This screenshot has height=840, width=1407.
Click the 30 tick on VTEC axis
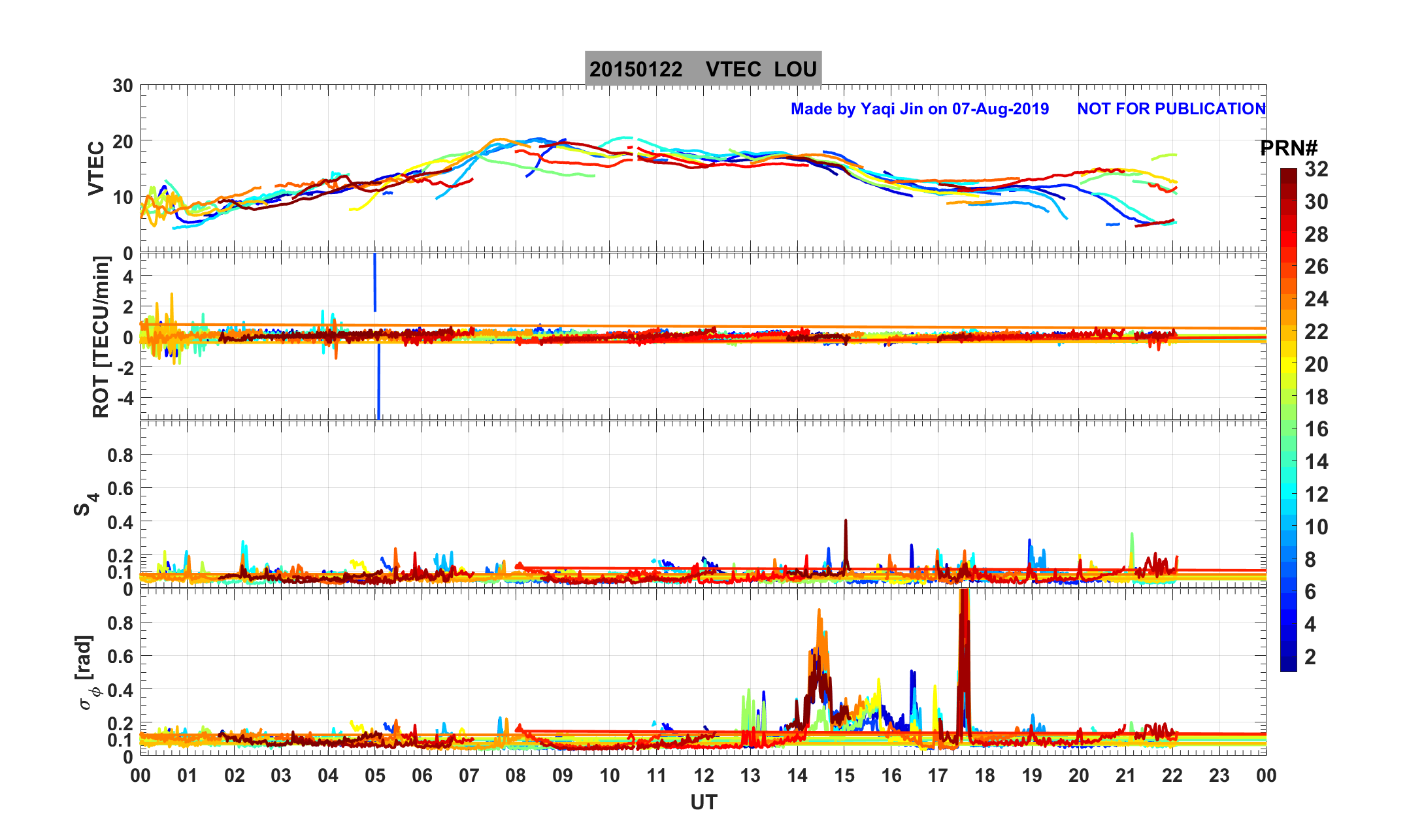(x=122, y=86)
